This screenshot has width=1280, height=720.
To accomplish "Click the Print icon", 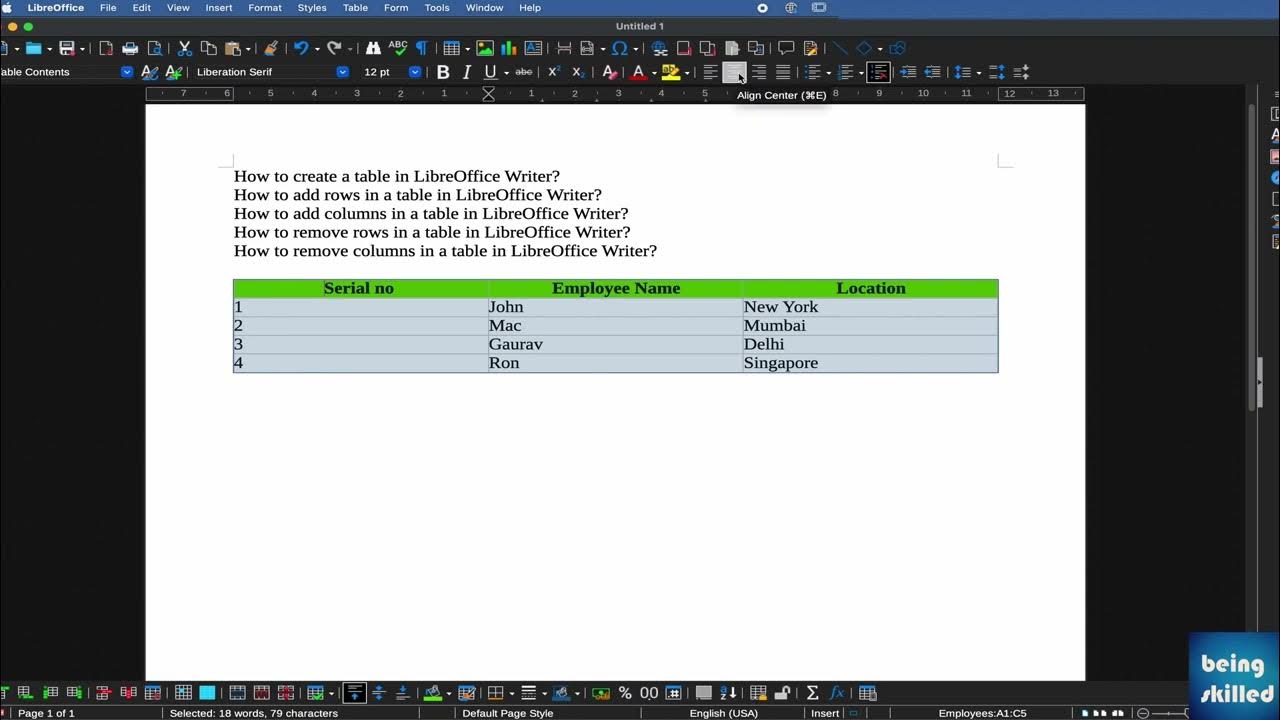I will 130,48.
